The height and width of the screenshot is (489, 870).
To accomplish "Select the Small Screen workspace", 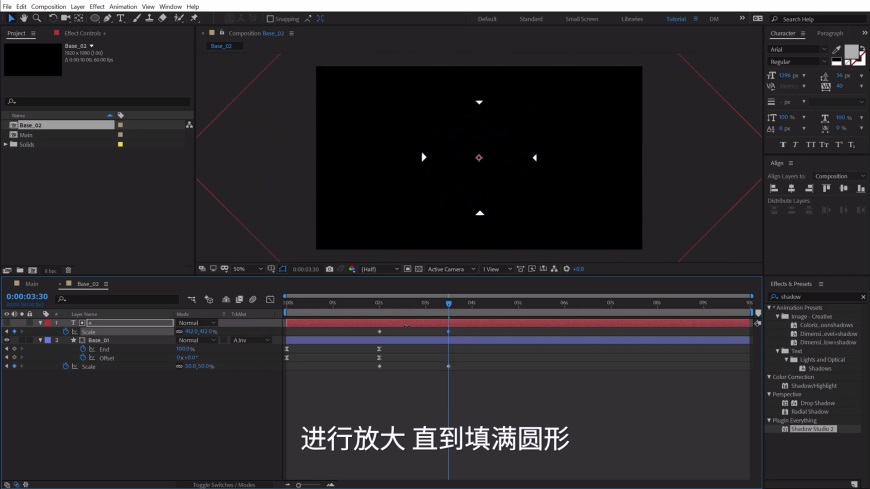I will tap(581, 19).
